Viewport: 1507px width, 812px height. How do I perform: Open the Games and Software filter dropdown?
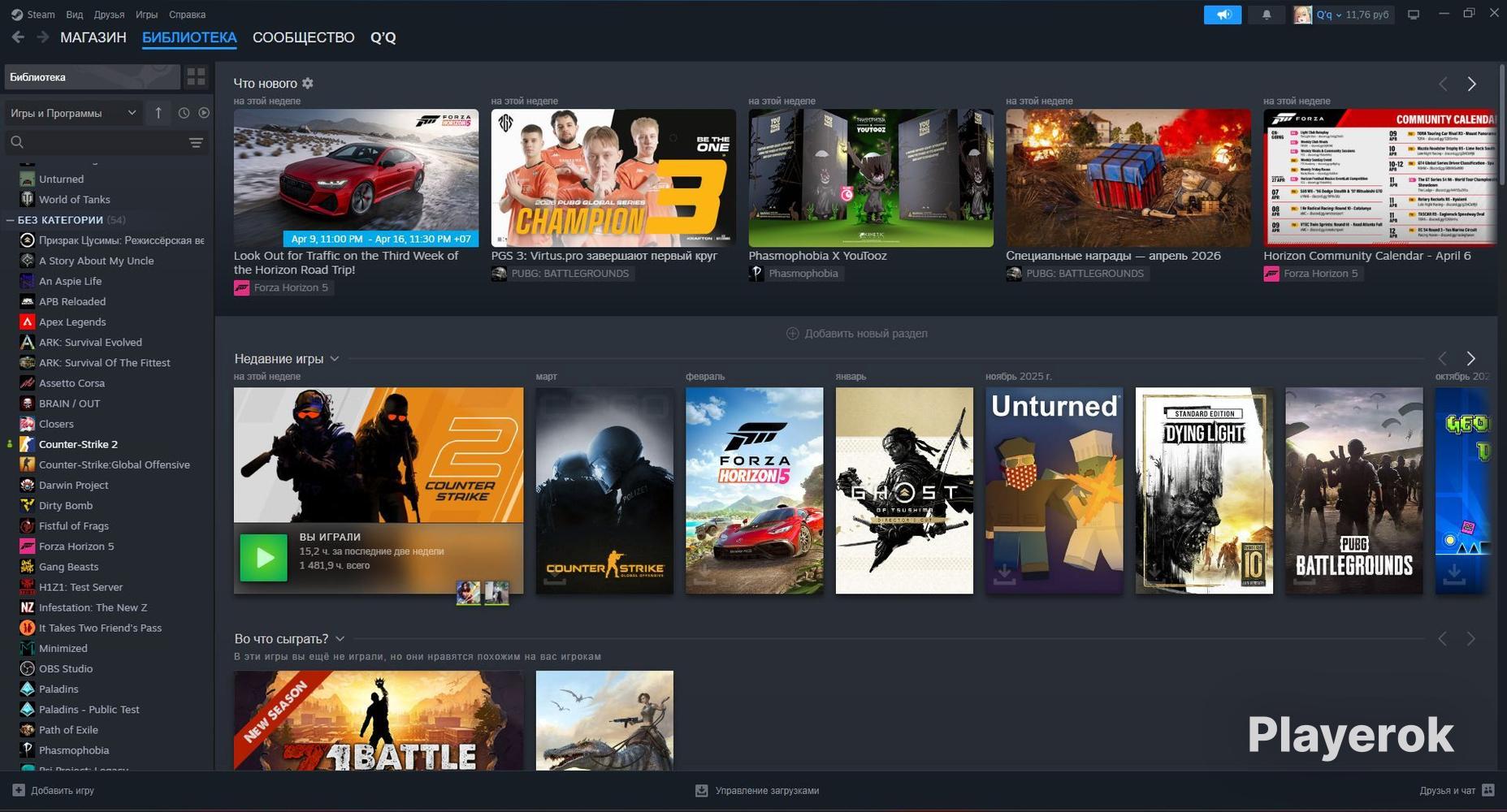click(73, 113)
